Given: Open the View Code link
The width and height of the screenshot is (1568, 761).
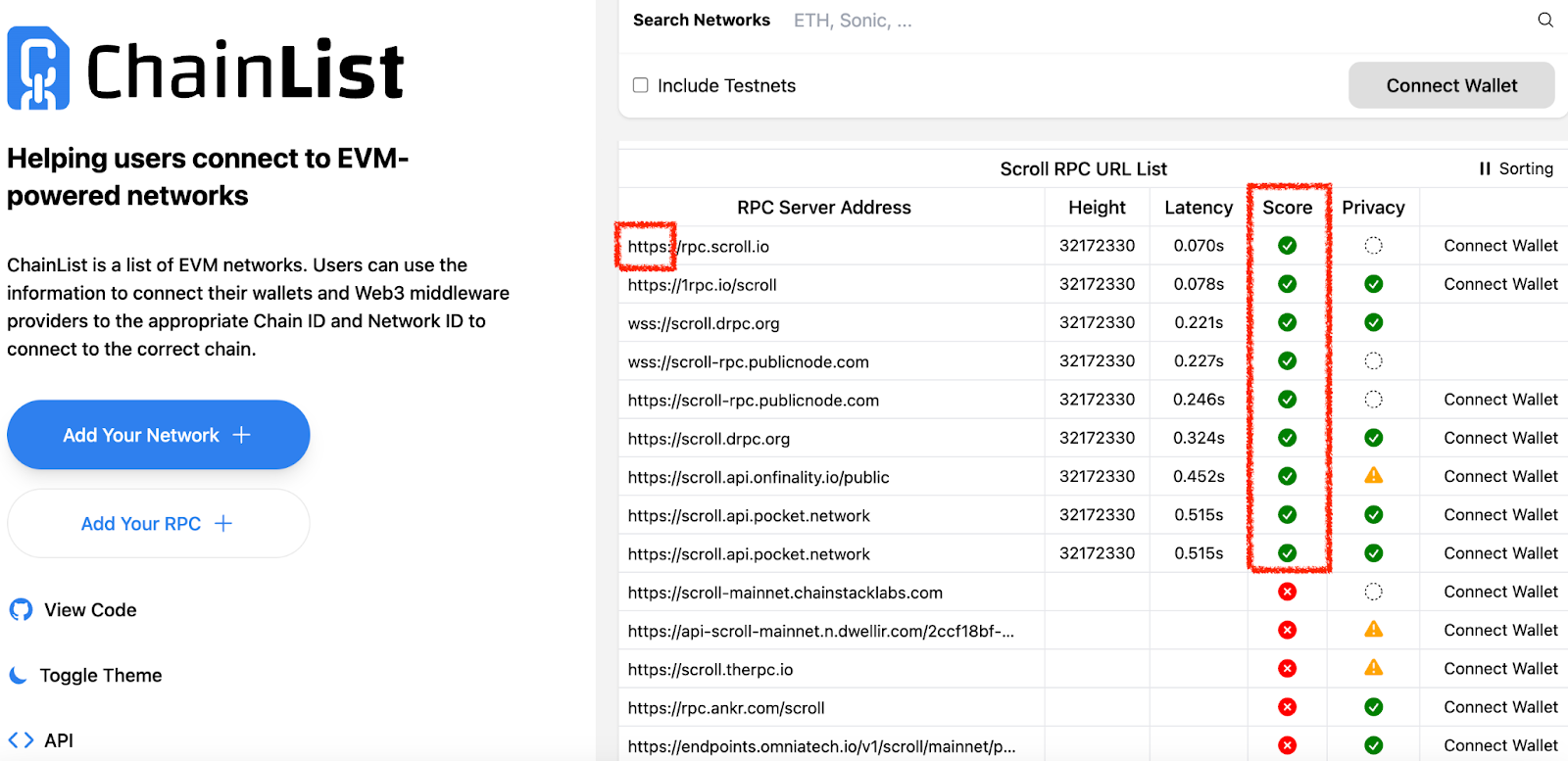Looking at the screenshot, I should point(73,610).
